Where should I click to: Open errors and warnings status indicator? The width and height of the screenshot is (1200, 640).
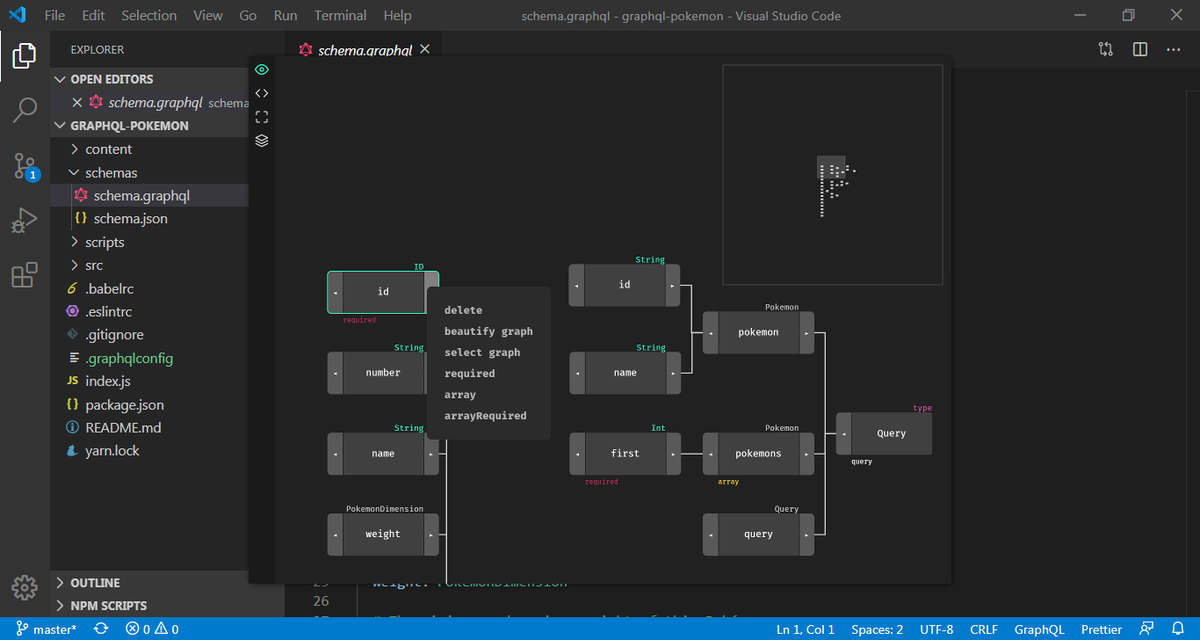click(152, 629)
